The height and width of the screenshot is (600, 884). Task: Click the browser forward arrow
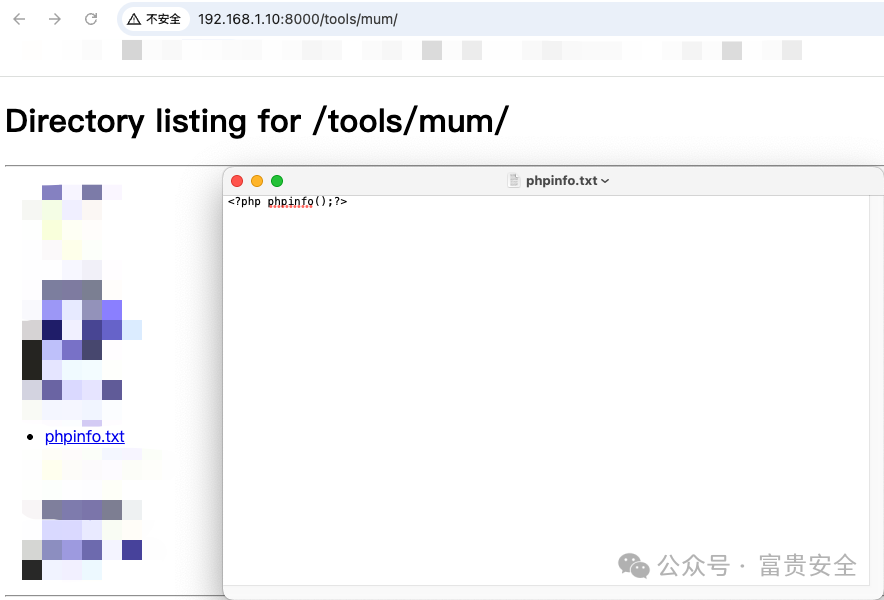click(x=55, y=19)
